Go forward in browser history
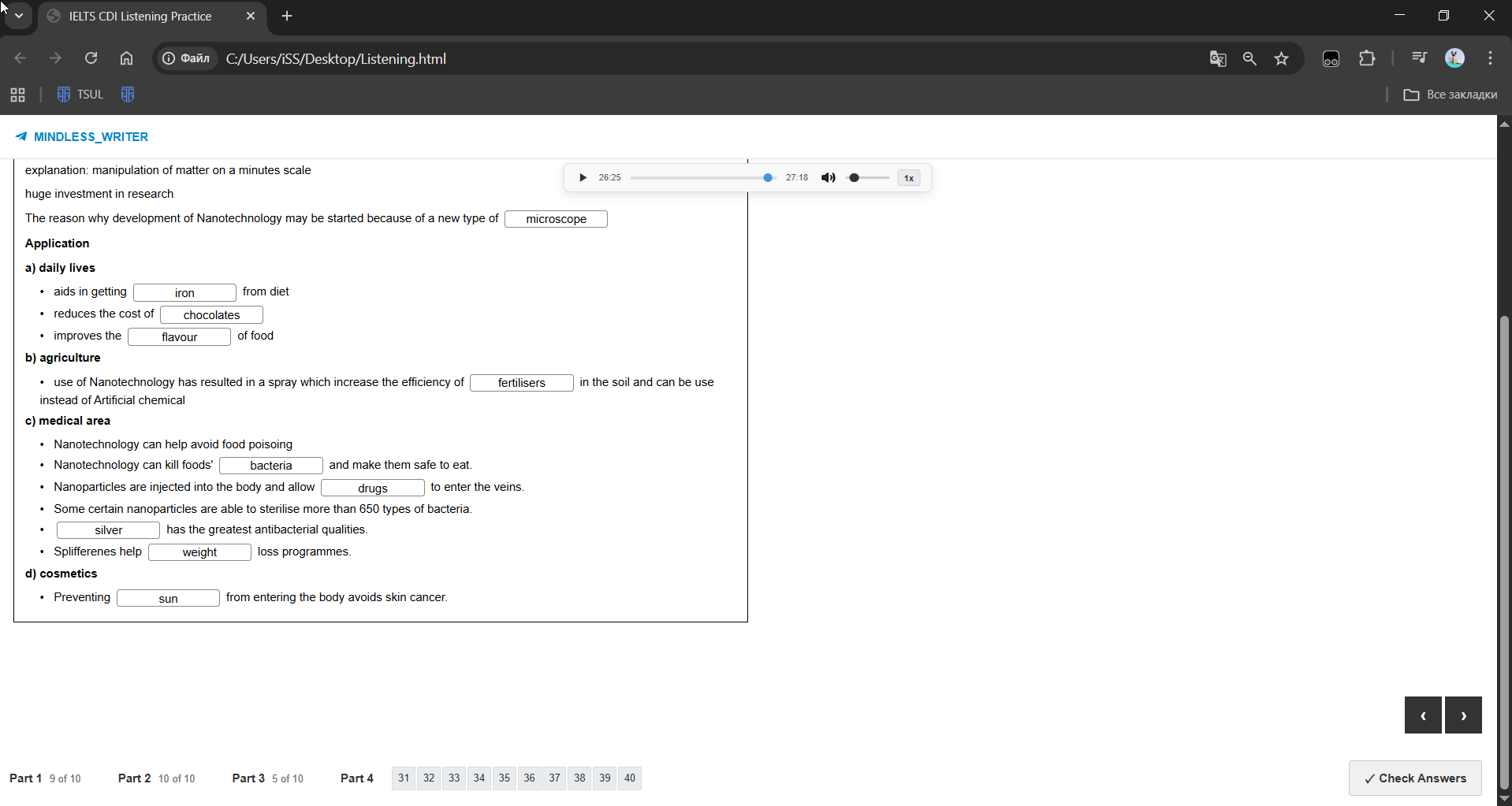This screenshot has width=1512, height=806. pos(55,58)
